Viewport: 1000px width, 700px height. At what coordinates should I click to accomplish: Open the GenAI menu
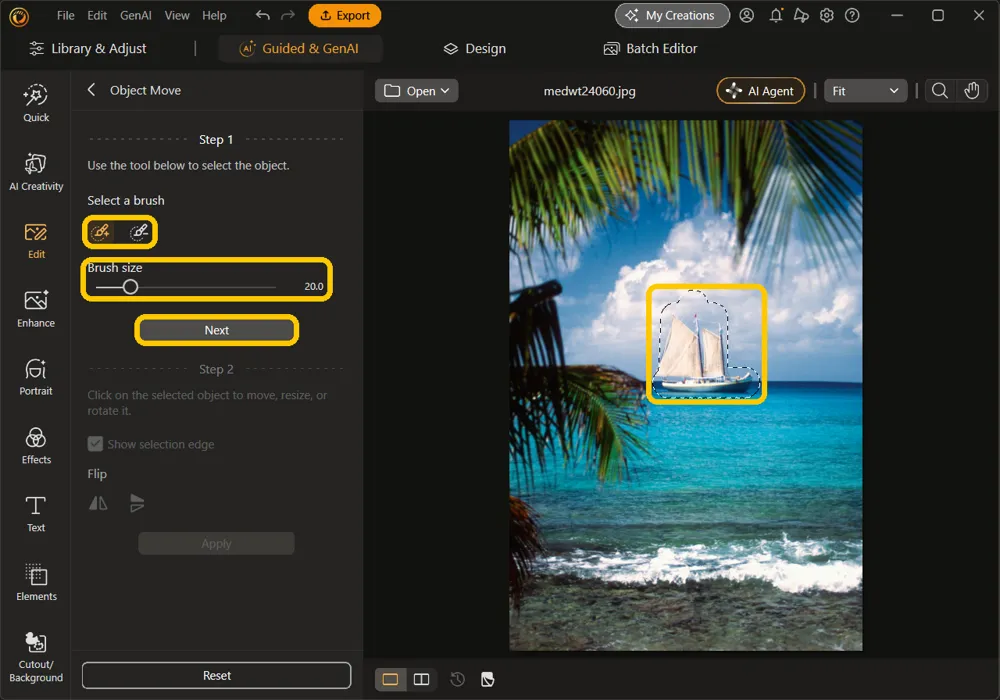(136, 15)
